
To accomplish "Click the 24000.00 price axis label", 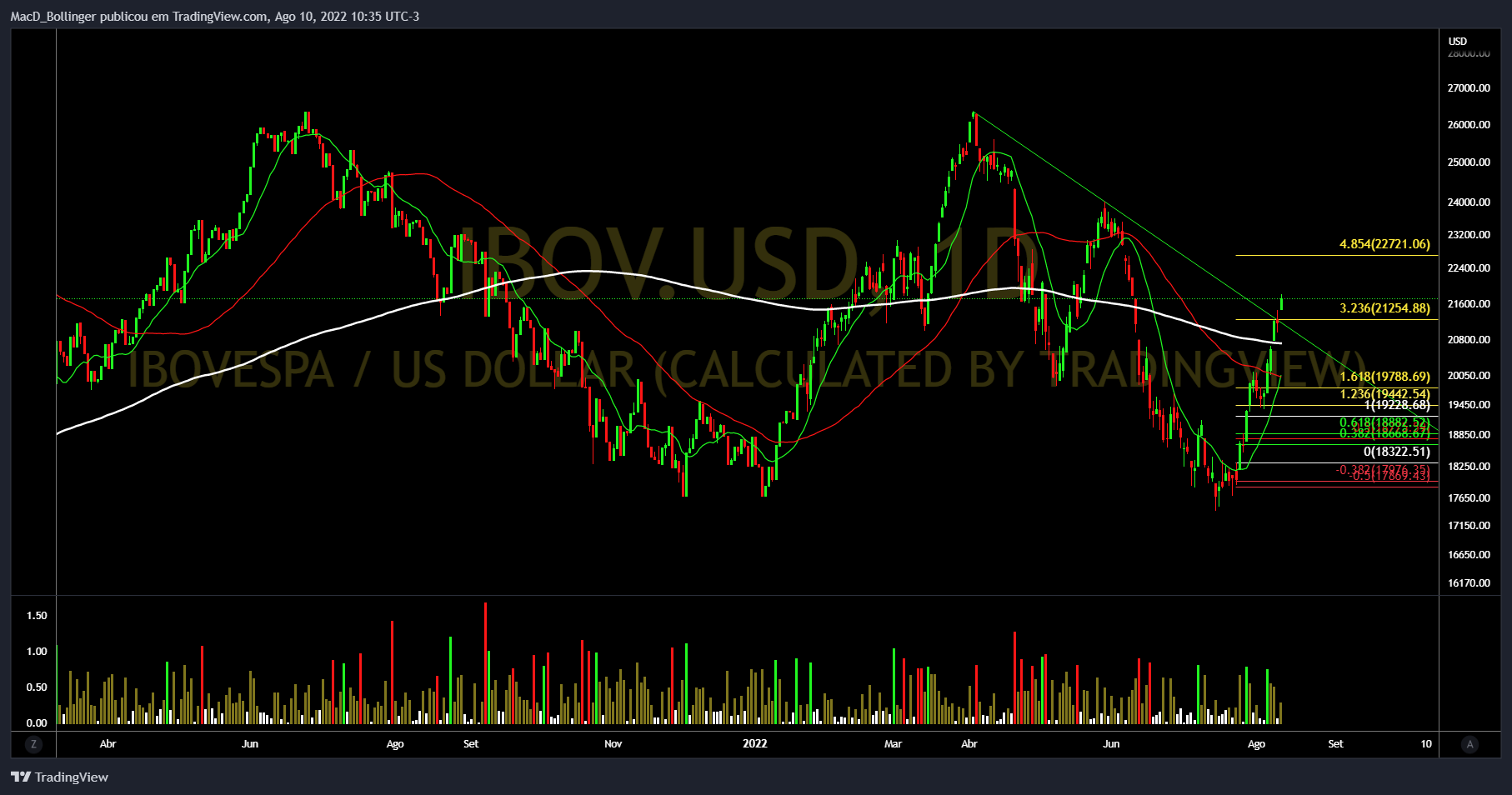I will click(1469, 202).
